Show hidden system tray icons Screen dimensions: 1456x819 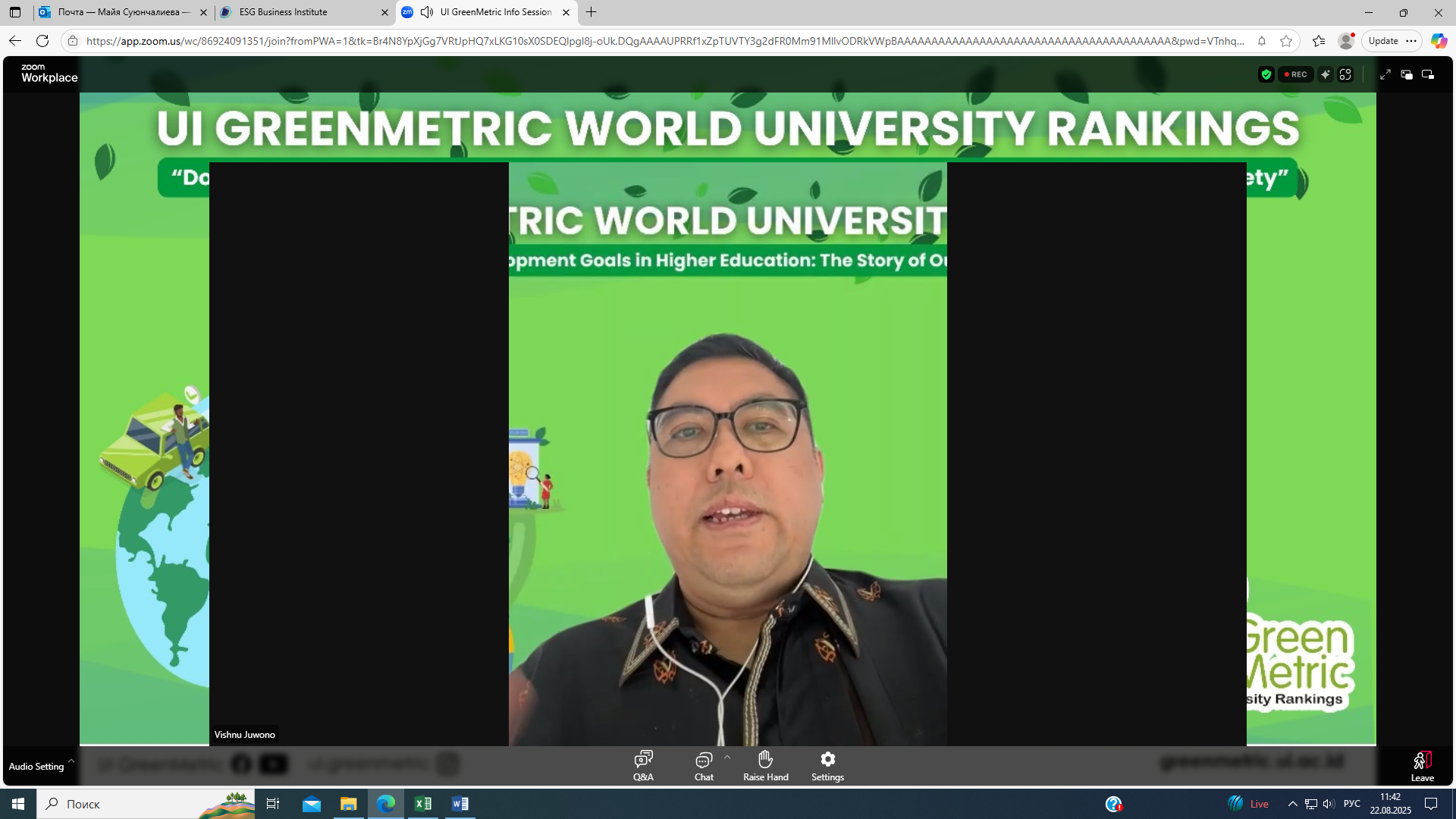(x=1292, y=804)
